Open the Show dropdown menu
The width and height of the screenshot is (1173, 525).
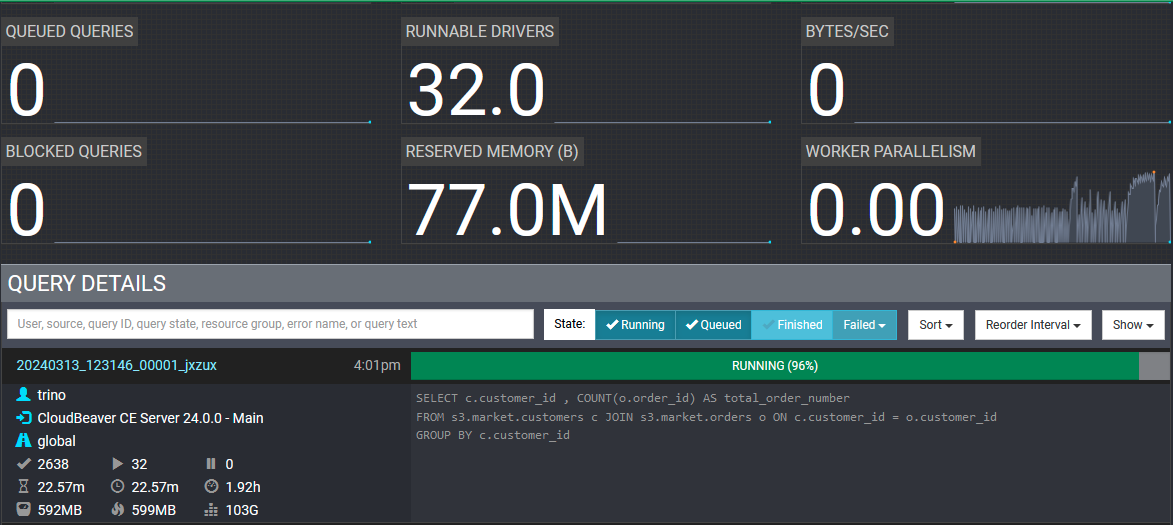point(1133,325)
